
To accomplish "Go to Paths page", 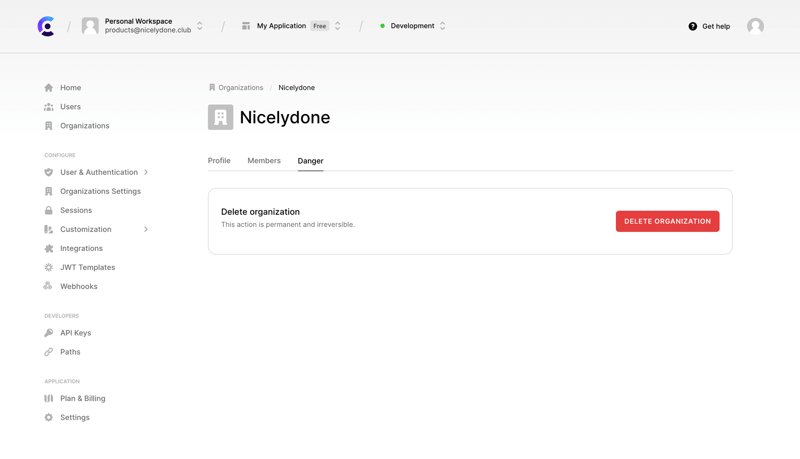I will coord(70,352).
